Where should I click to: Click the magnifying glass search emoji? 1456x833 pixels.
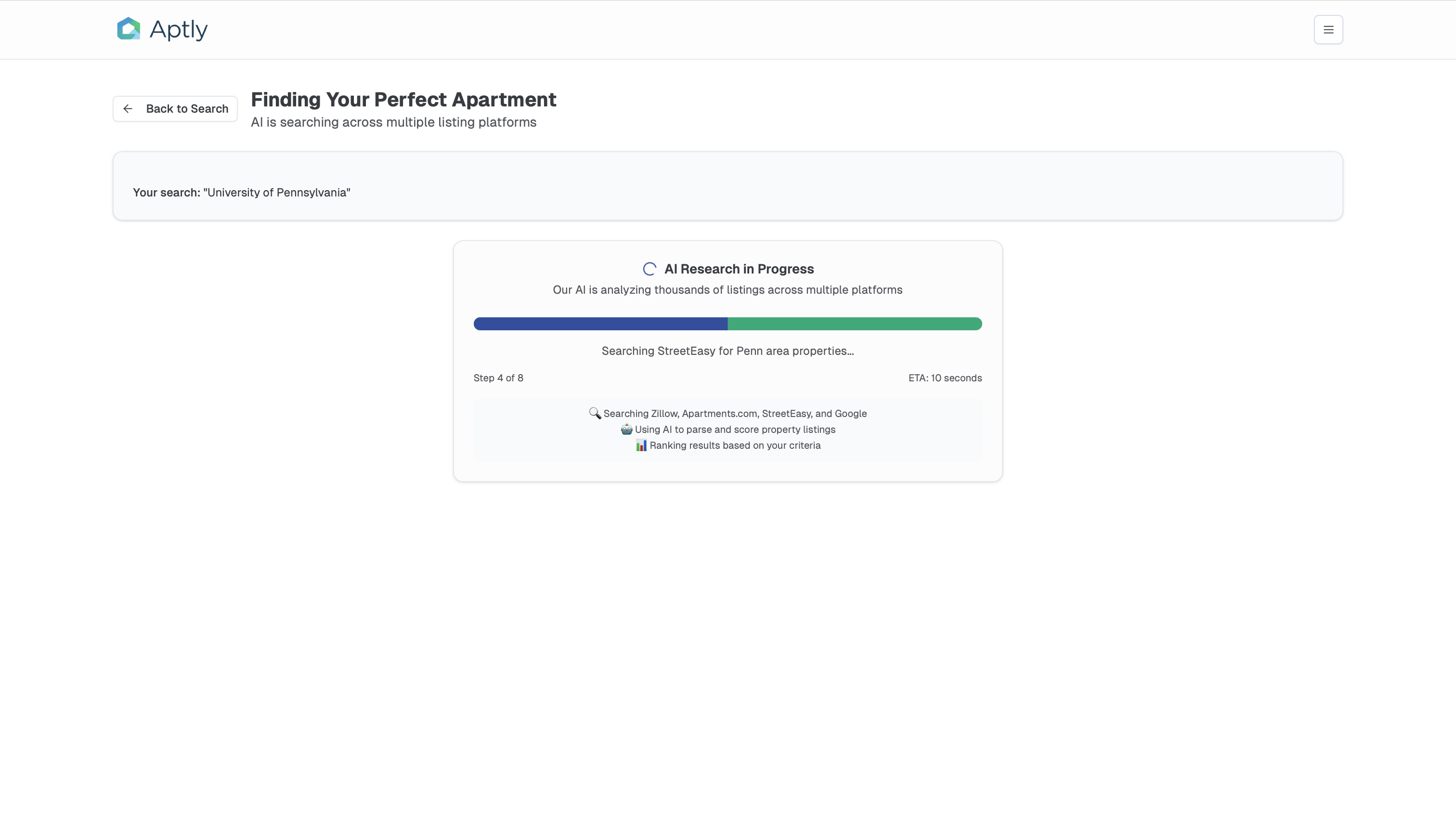pyautogui.click(x=595, y=413)
